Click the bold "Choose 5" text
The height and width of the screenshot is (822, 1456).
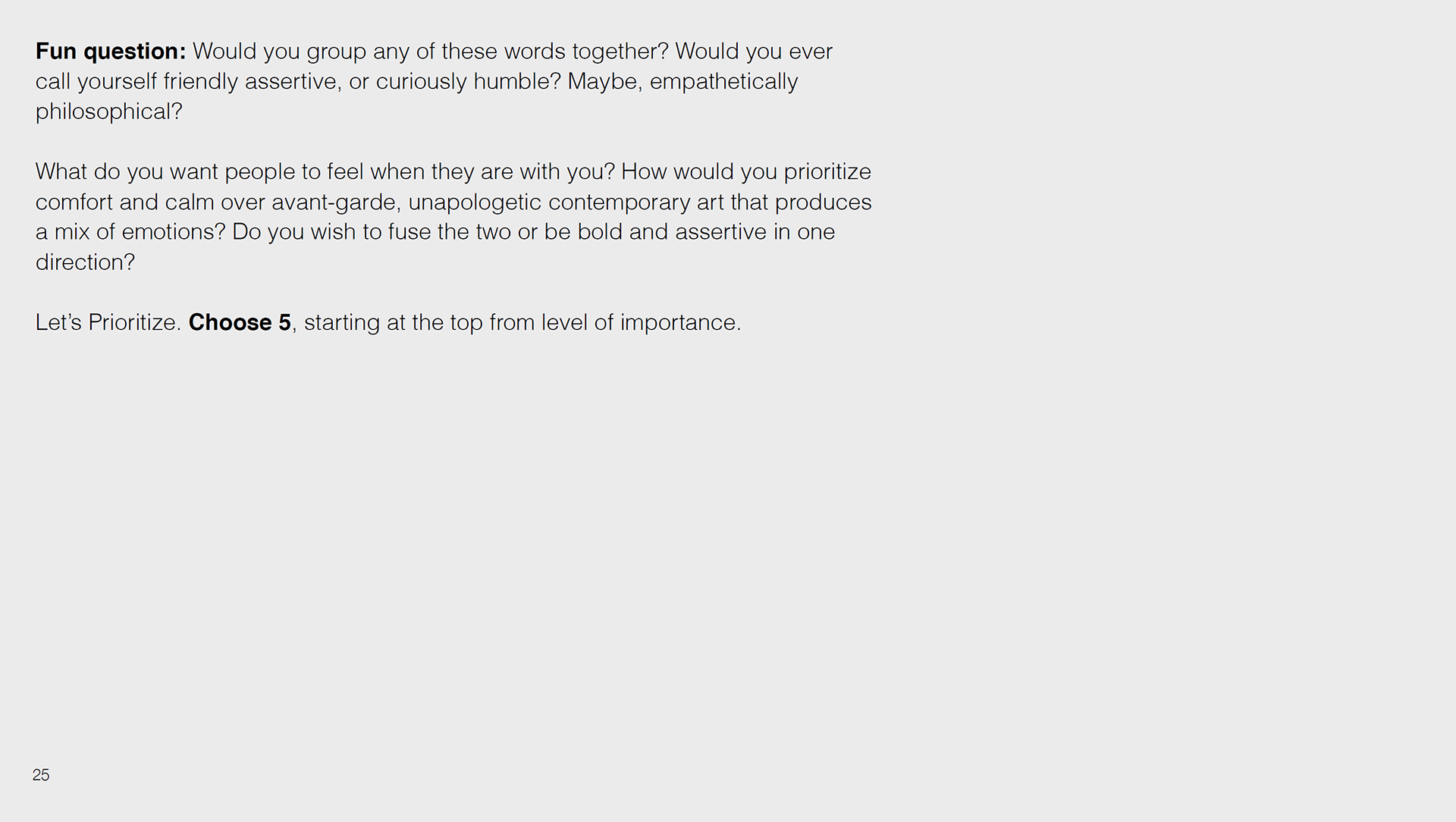coord(240,323)
